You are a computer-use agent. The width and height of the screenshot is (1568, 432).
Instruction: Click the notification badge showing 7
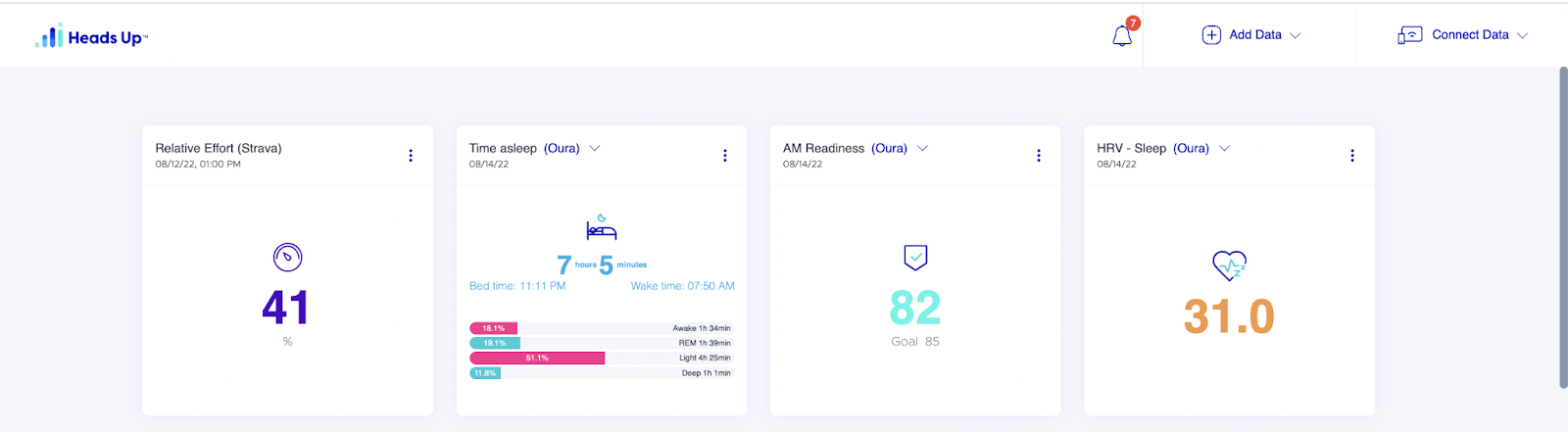(x=1133, y=23)
